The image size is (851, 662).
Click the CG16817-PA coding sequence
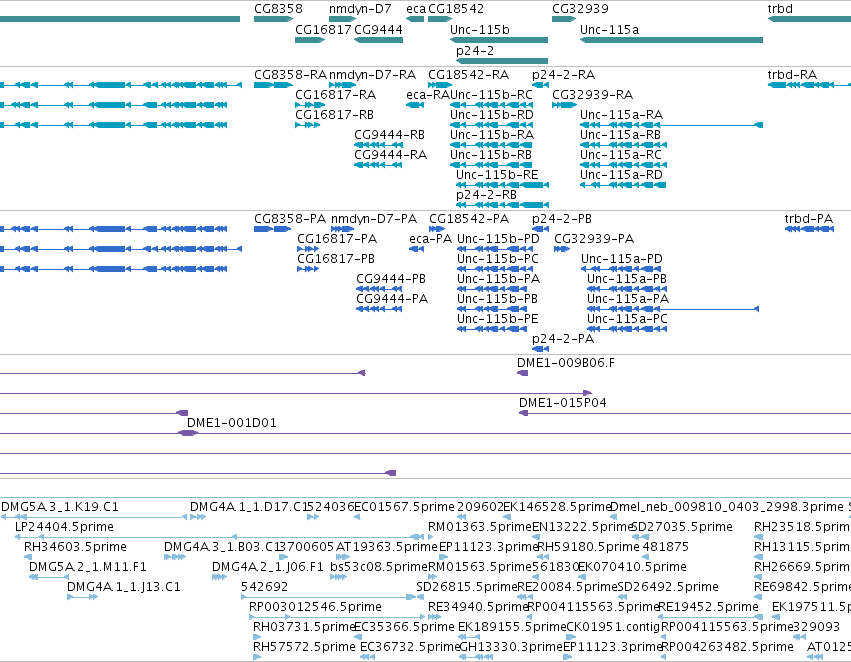pyautogui.click(x=308, y=249)
